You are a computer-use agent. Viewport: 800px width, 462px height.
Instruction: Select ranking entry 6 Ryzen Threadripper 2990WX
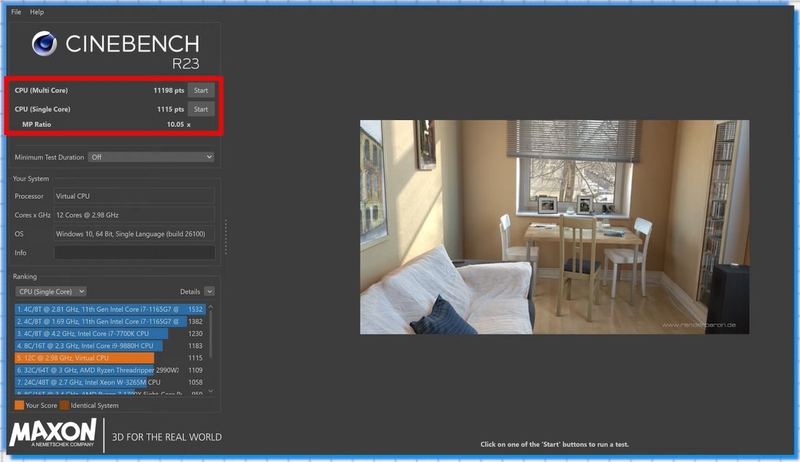click(110, 370)
